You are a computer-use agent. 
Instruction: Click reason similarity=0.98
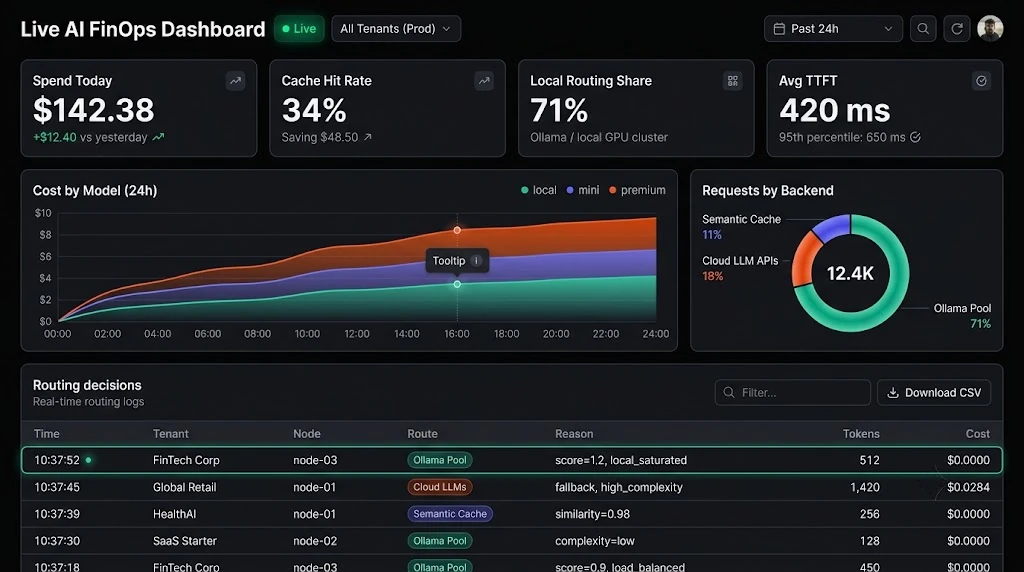(592, 514)
